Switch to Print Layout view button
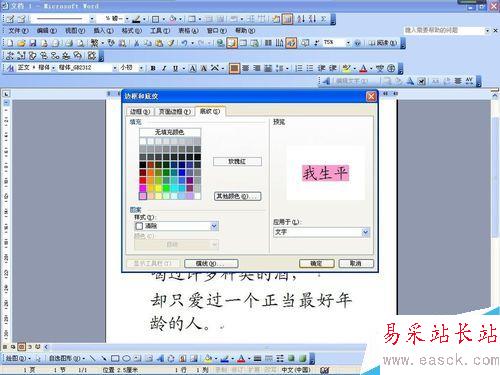The height and width of the screenshot is (375, 500). 21,347
